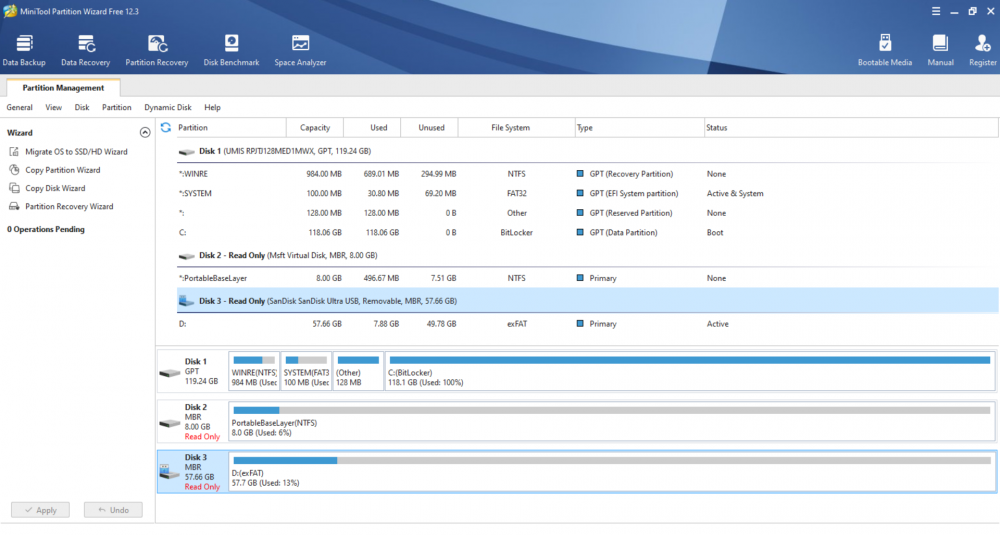Open the Data Backup tool
1000x535 pixels.
tap(24, 50)
